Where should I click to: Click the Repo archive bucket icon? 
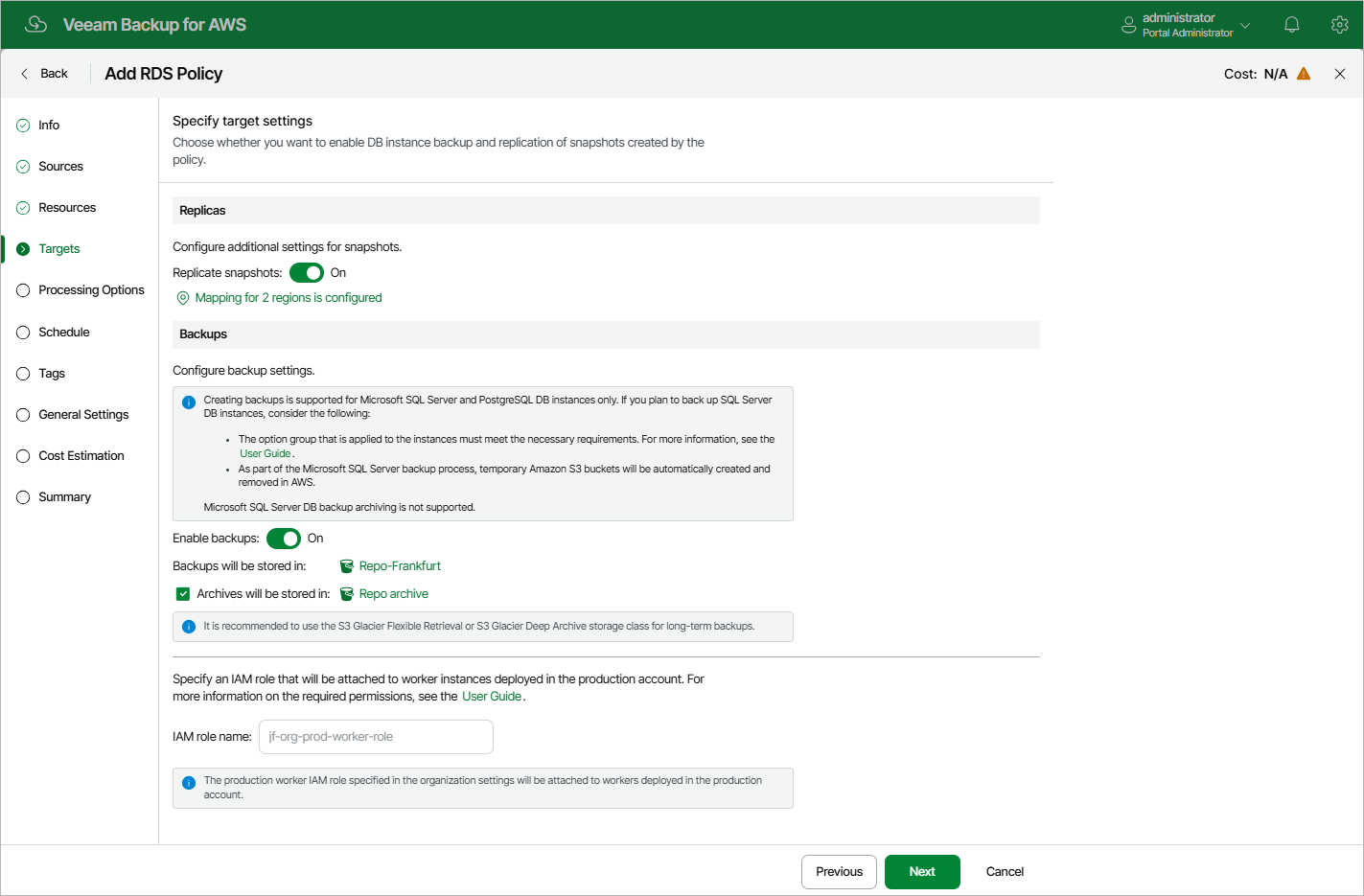click(x=347, y=594)
